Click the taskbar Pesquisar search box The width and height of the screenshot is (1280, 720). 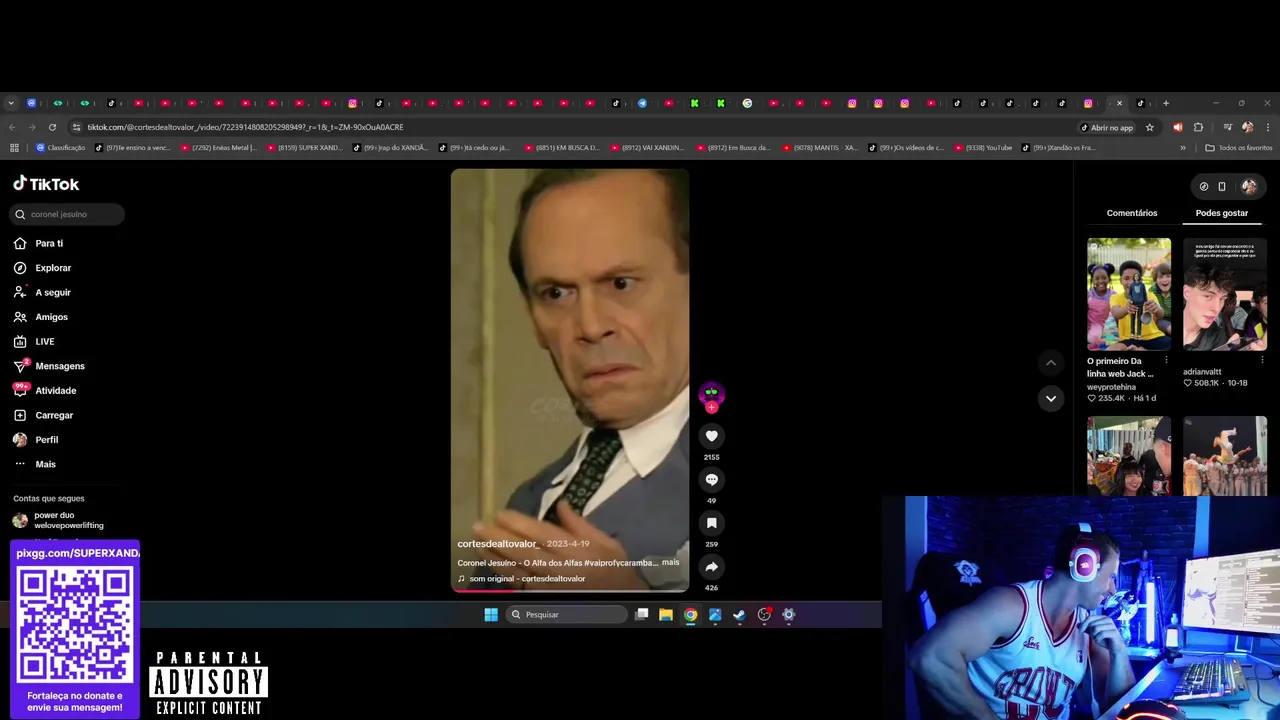(566, 614)
